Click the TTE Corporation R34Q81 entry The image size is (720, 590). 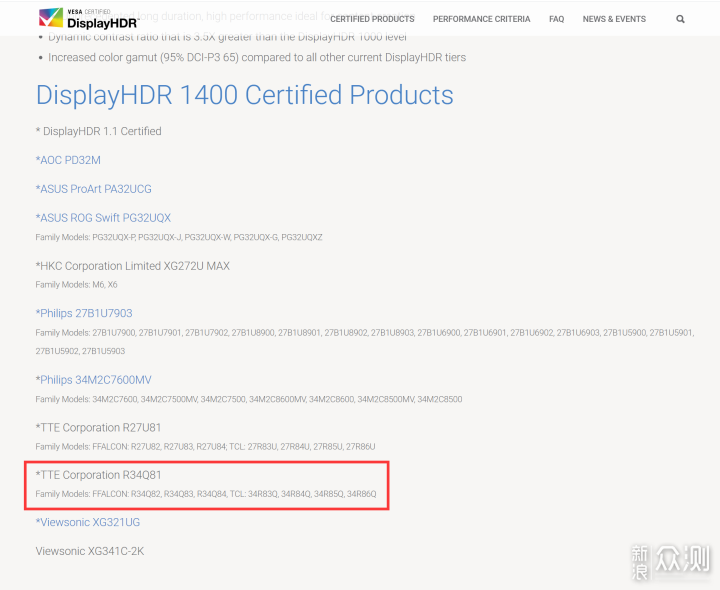(98, 475)
